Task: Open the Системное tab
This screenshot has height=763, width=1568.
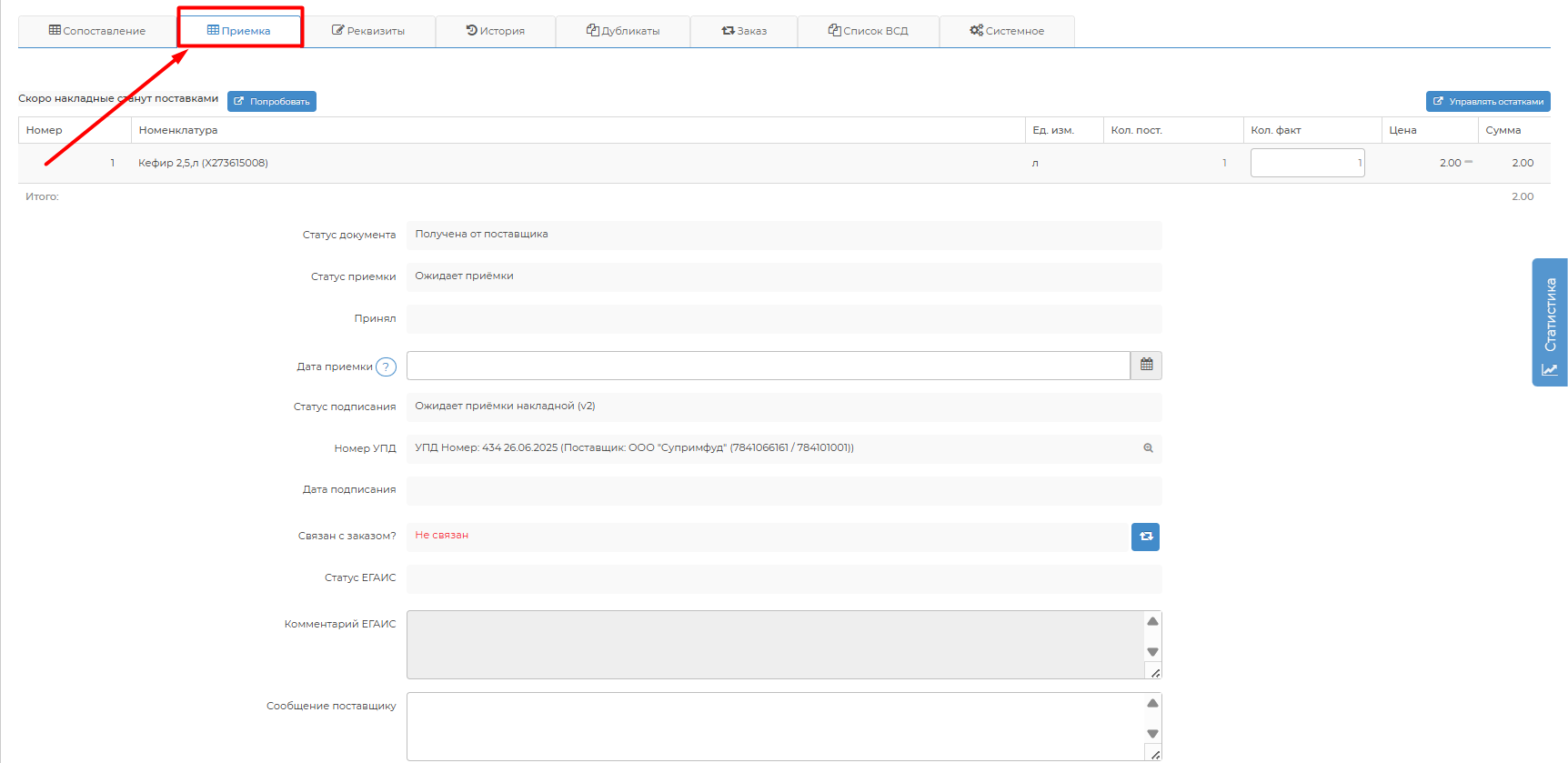Action: click(x=1007, y=31)
